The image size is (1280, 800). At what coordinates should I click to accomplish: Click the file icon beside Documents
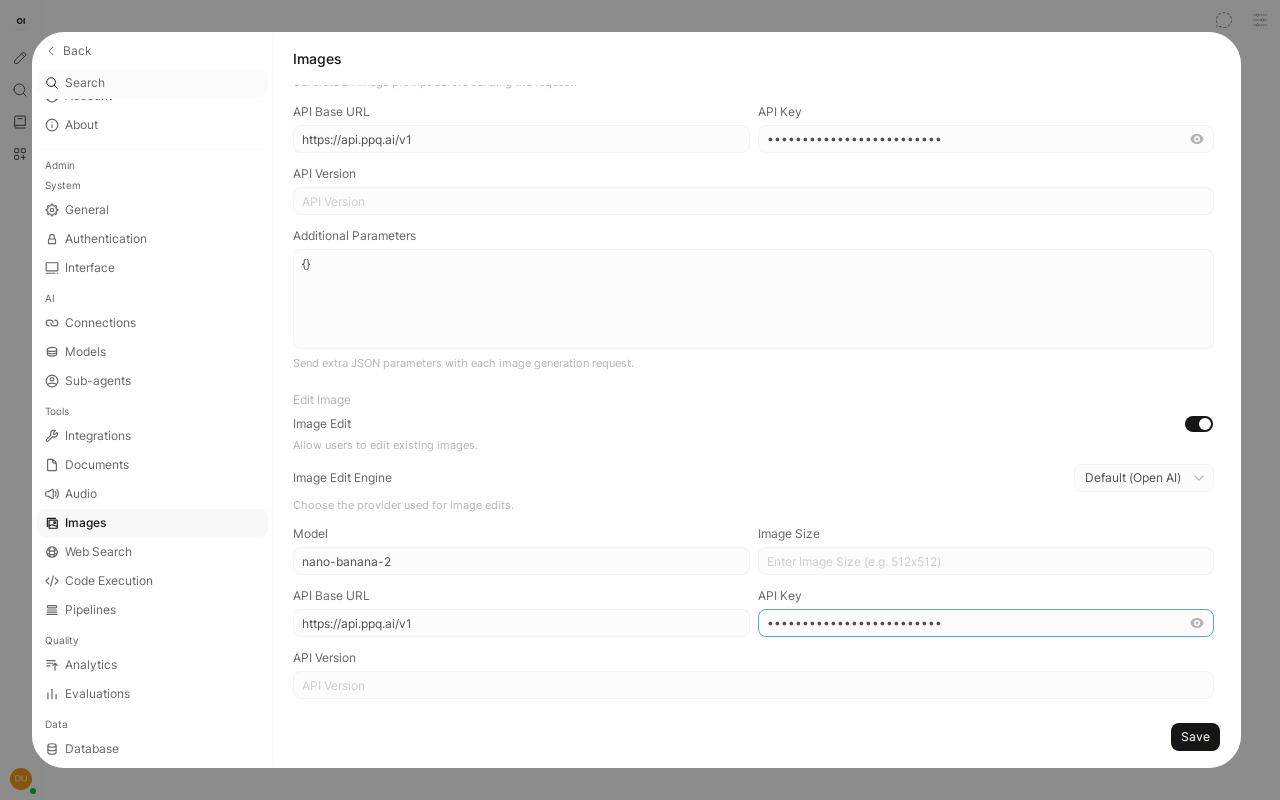[x=52, y=465]
